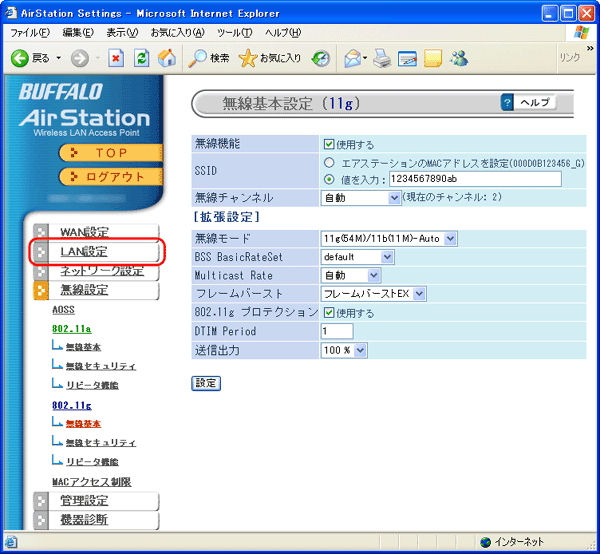600x554 pixels.
Task: Open the ファイル(F) menu
Action: click(28, 33)
